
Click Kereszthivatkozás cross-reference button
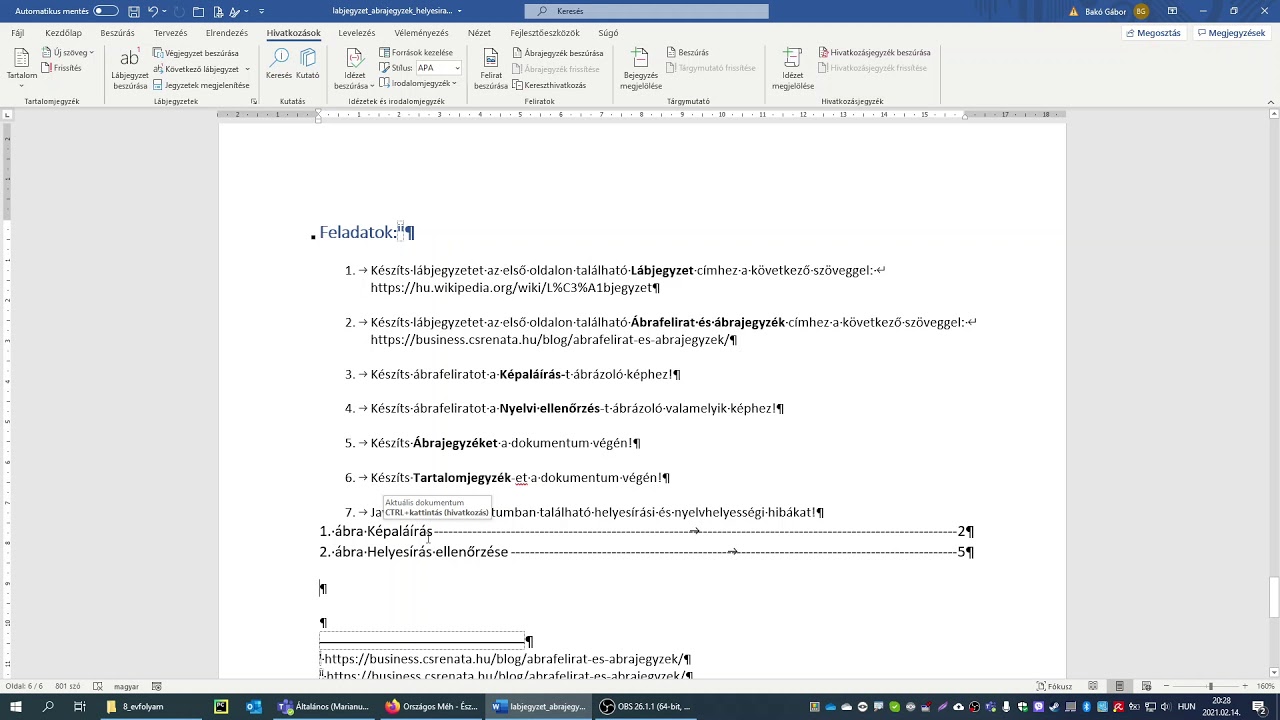tap(549, 85)
